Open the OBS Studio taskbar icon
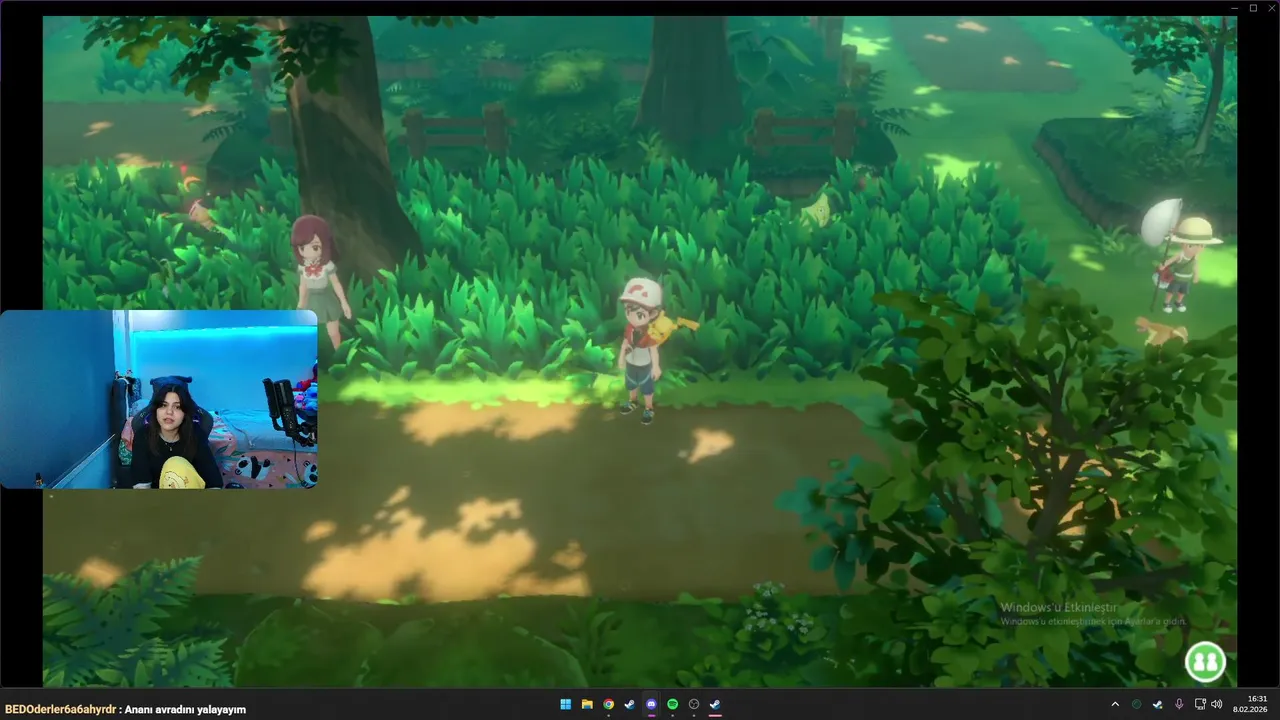1280x720 pixels. pyautogui.click(x=694, y=704)
